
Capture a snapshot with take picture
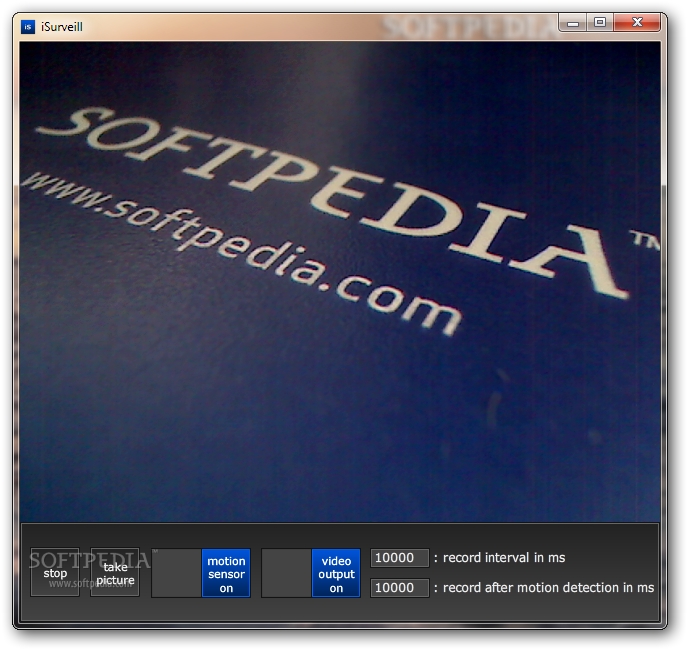coord(115,572)
